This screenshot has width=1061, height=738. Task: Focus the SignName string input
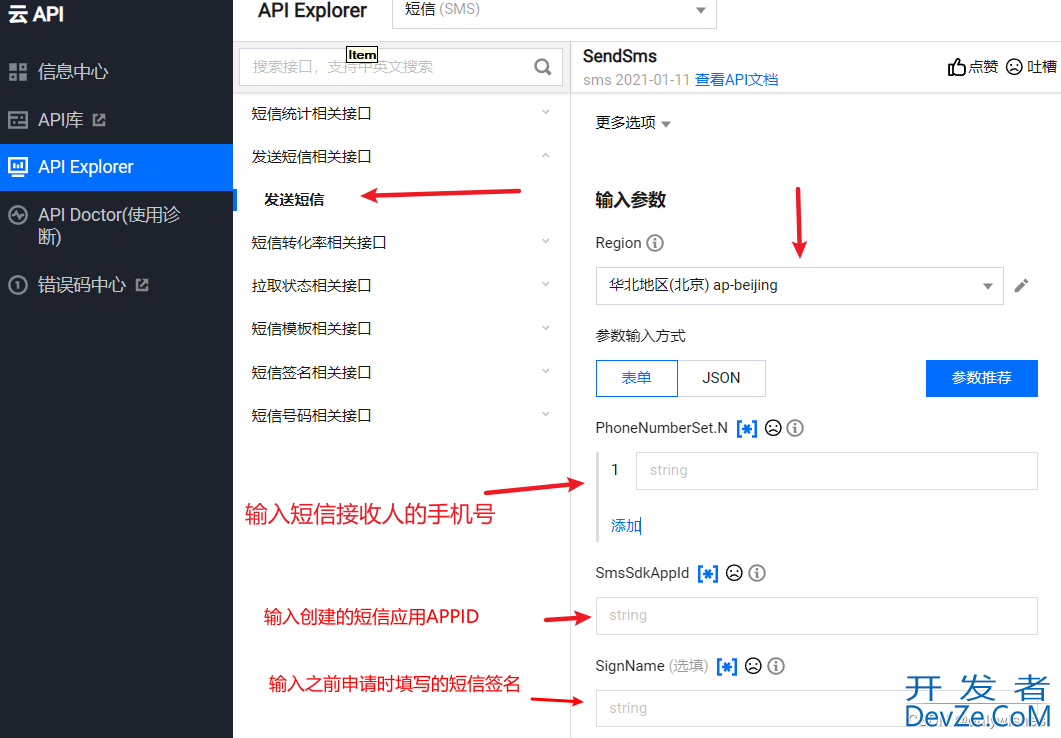[x=817, y=708]
